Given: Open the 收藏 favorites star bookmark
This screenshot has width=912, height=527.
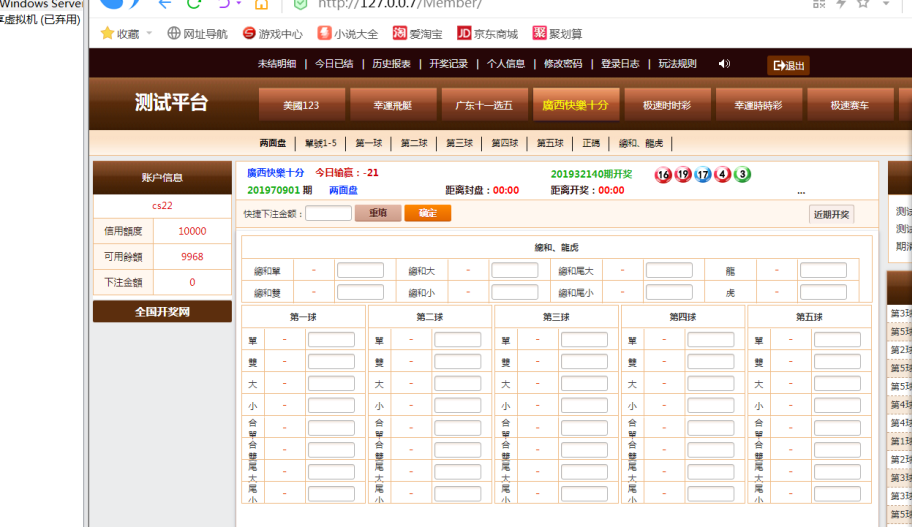Looking at the screenshot, I should 120,34.
